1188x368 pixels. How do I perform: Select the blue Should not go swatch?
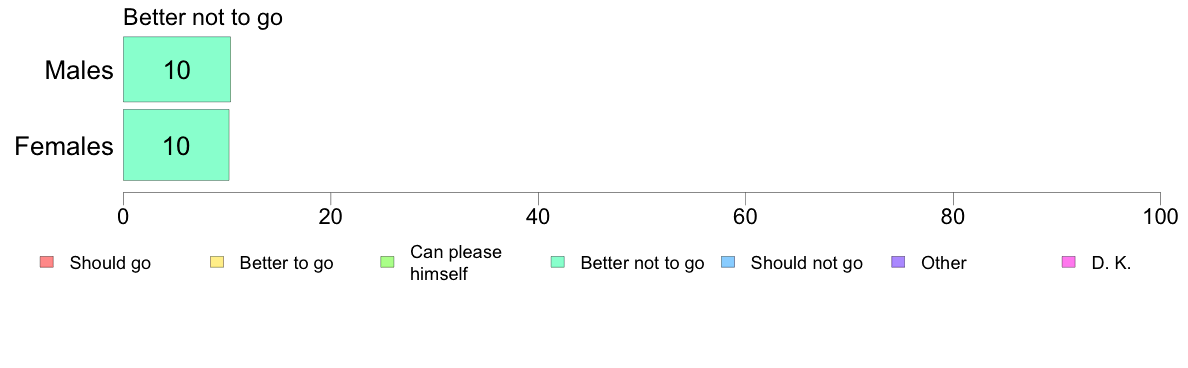tap(728, 263)
